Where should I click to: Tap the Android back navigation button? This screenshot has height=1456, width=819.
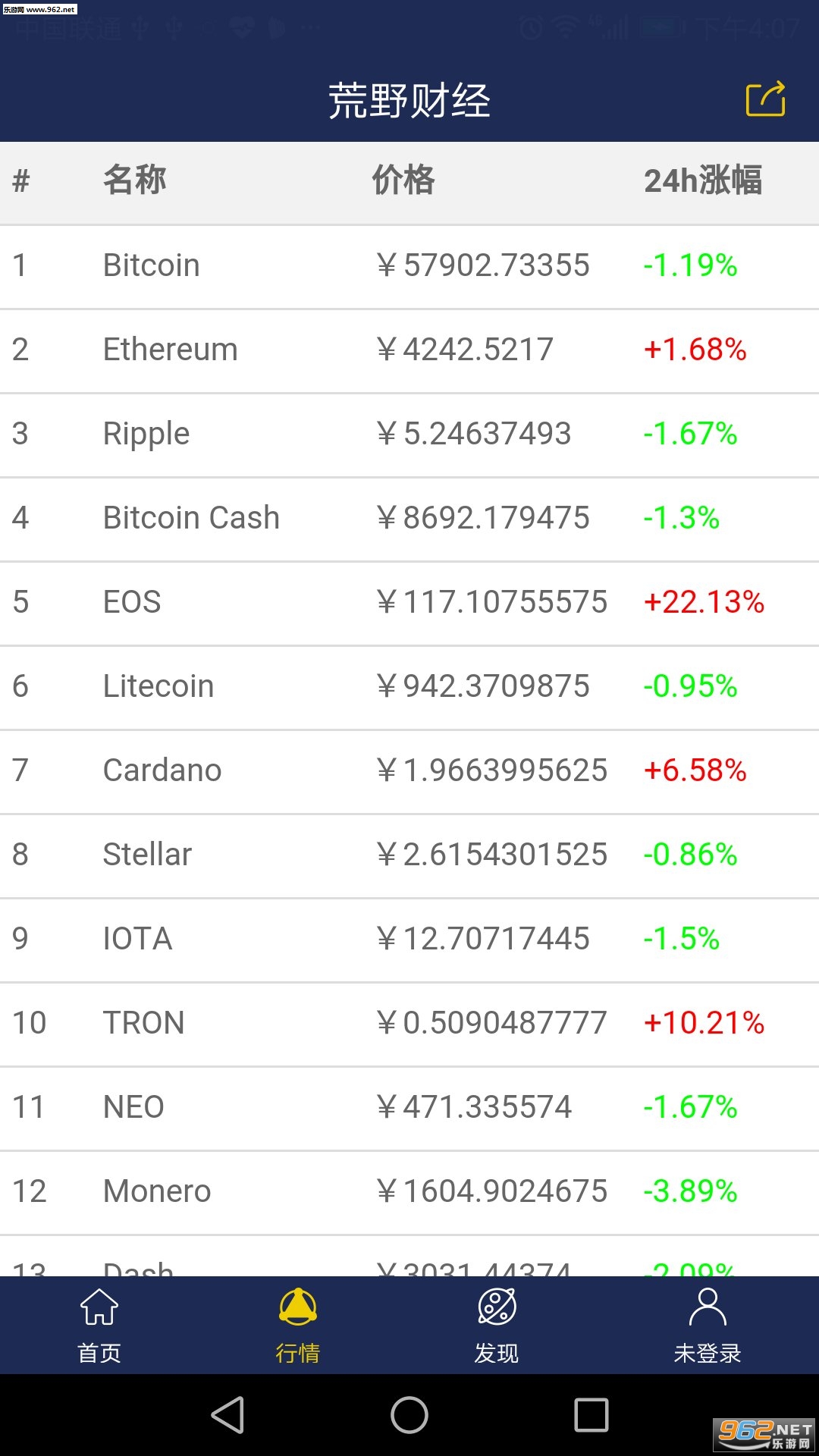coord(227,1415)
